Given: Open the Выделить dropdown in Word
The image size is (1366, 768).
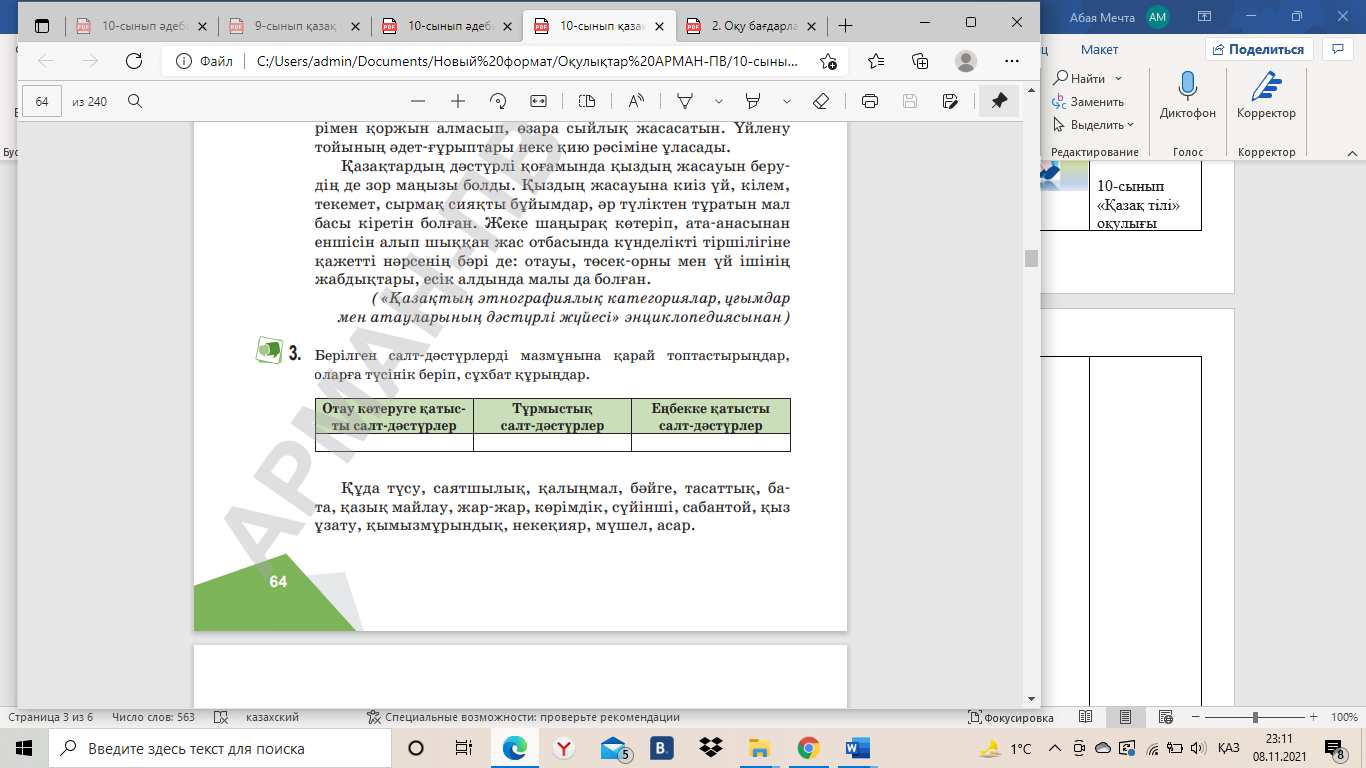Looking at the screenshot, I should 1095,125.
